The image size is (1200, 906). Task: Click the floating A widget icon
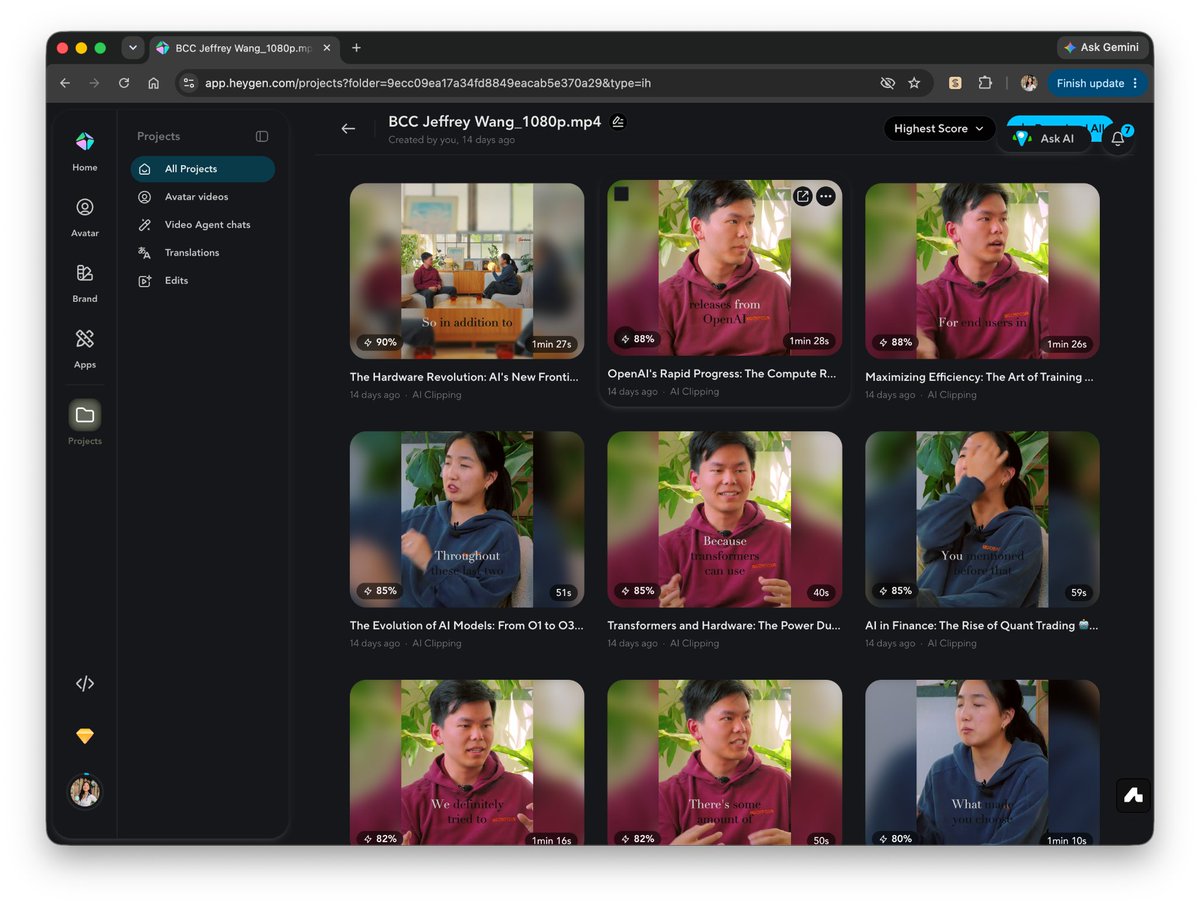pos(1133,796)
